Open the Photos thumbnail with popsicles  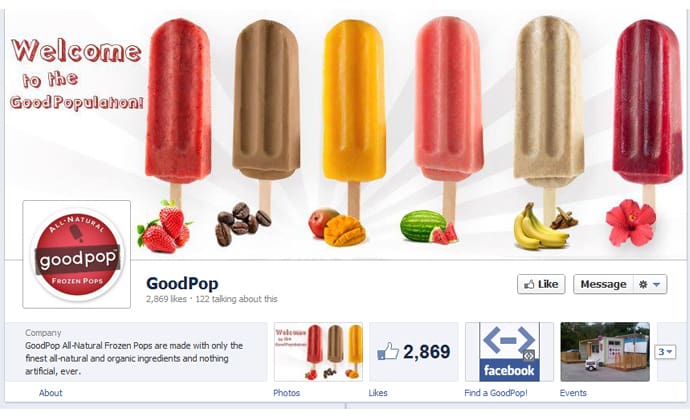click(319, 352)
